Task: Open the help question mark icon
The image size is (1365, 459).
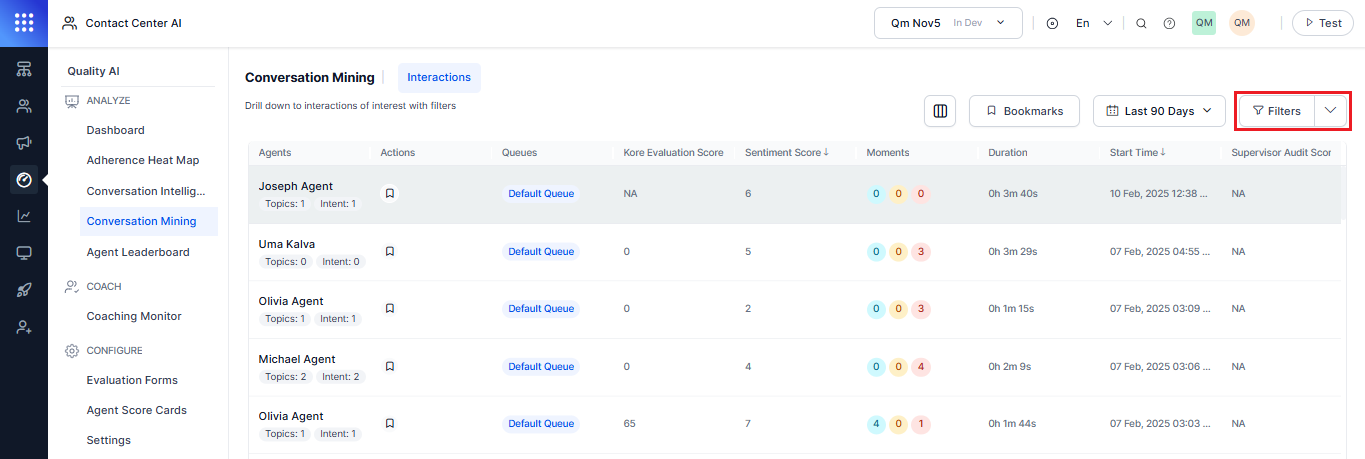Action: tap(1169, 23)
